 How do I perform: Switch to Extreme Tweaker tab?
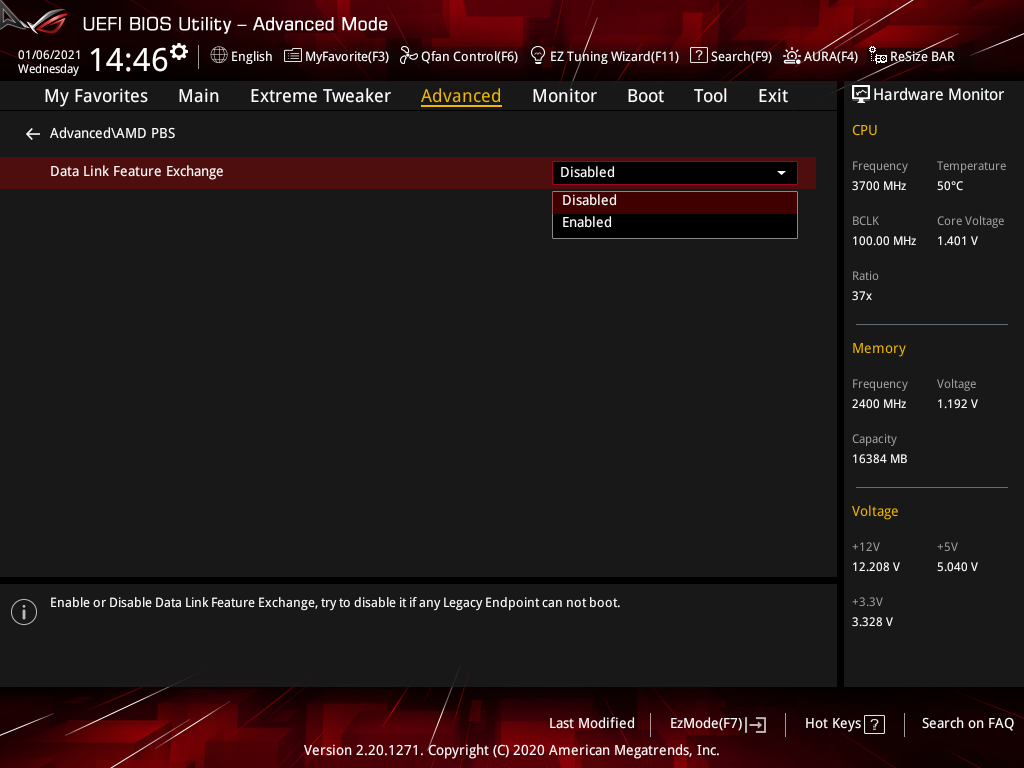[320, 96]
